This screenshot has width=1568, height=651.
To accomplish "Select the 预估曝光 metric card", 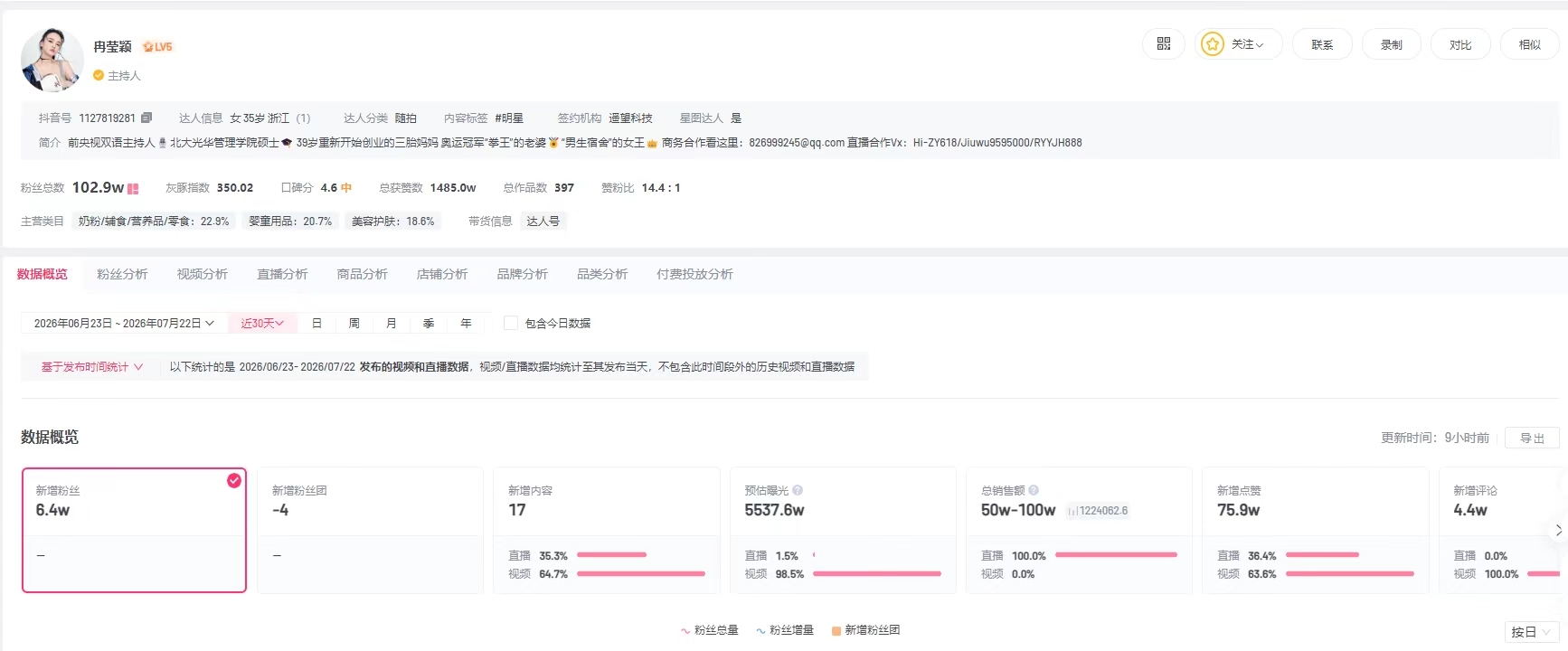I will 843,530.
